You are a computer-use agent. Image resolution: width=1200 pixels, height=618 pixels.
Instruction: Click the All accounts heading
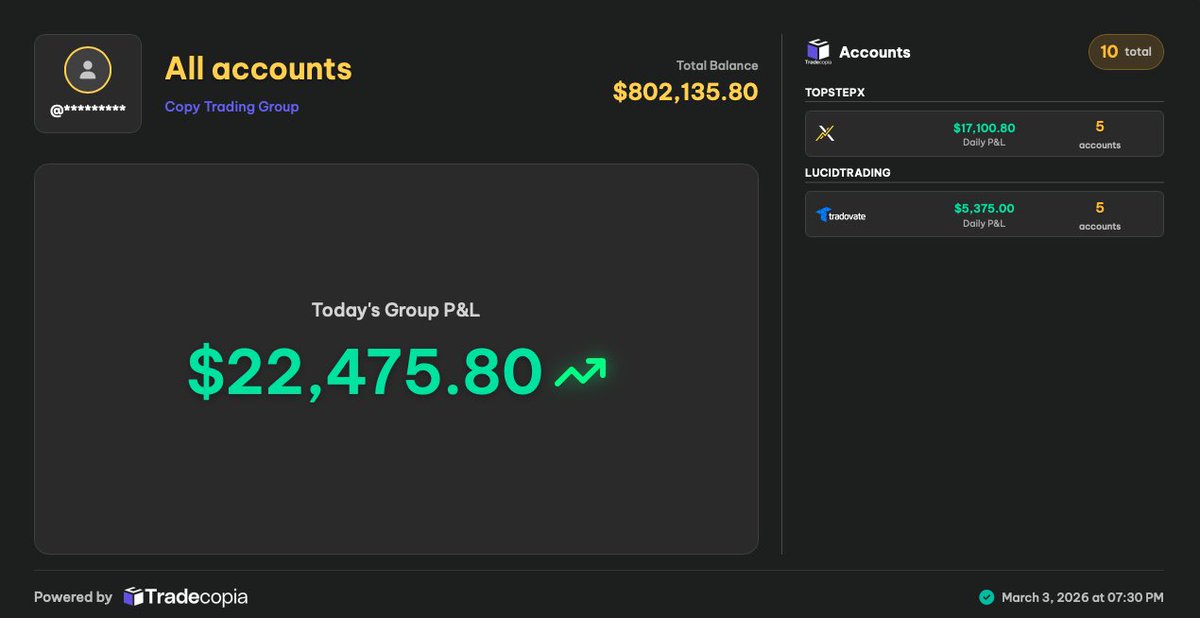pyautogui.click(x=258, y=69)
